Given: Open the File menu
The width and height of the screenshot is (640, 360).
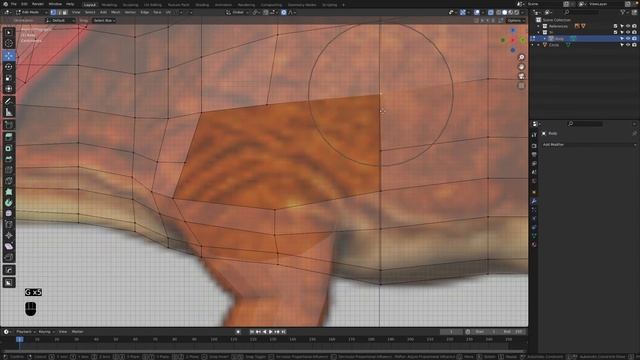Looking at the screenshot, I should 13,4.
